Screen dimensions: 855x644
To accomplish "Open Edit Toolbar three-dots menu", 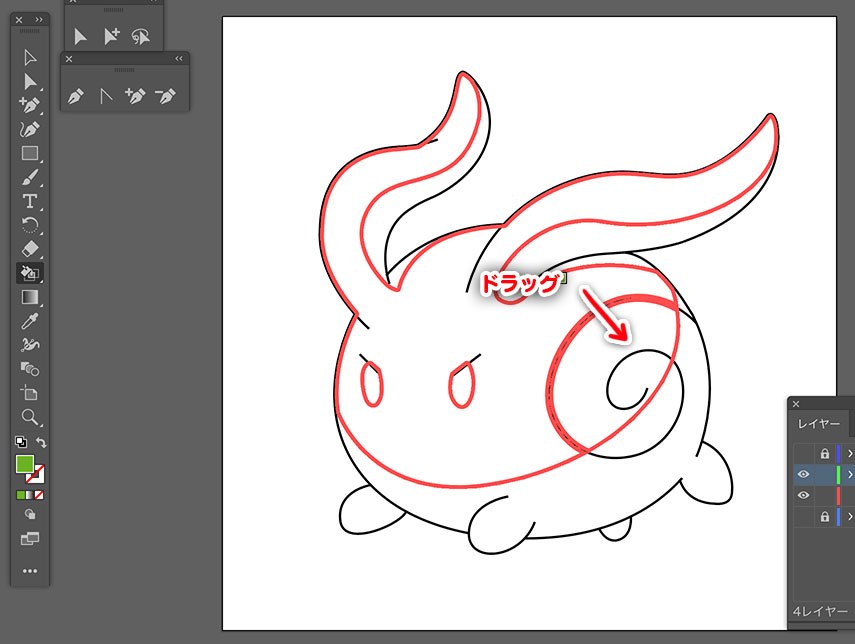I will pyautogui.click(x=30, y=571).
